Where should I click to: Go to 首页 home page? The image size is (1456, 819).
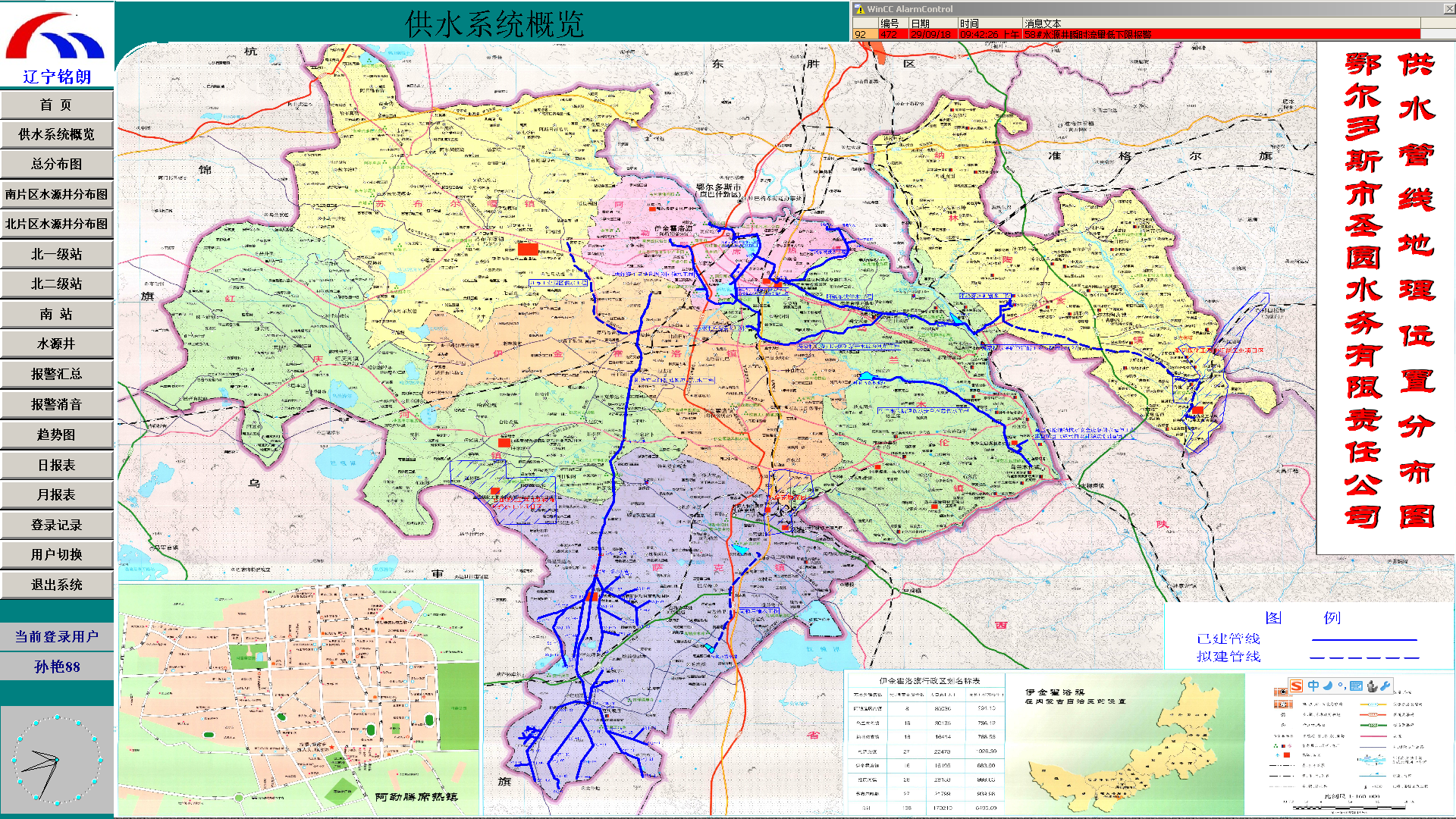tap(57, 105)
